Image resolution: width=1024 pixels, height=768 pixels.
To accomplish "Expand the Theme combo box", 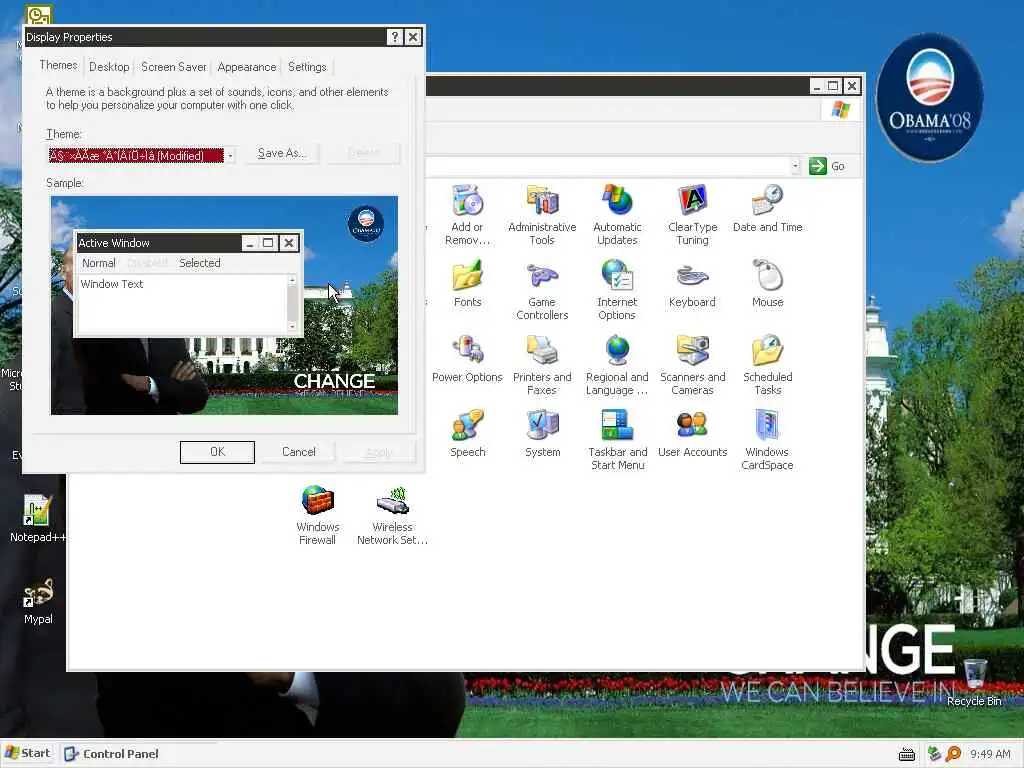I will [230, 155].
